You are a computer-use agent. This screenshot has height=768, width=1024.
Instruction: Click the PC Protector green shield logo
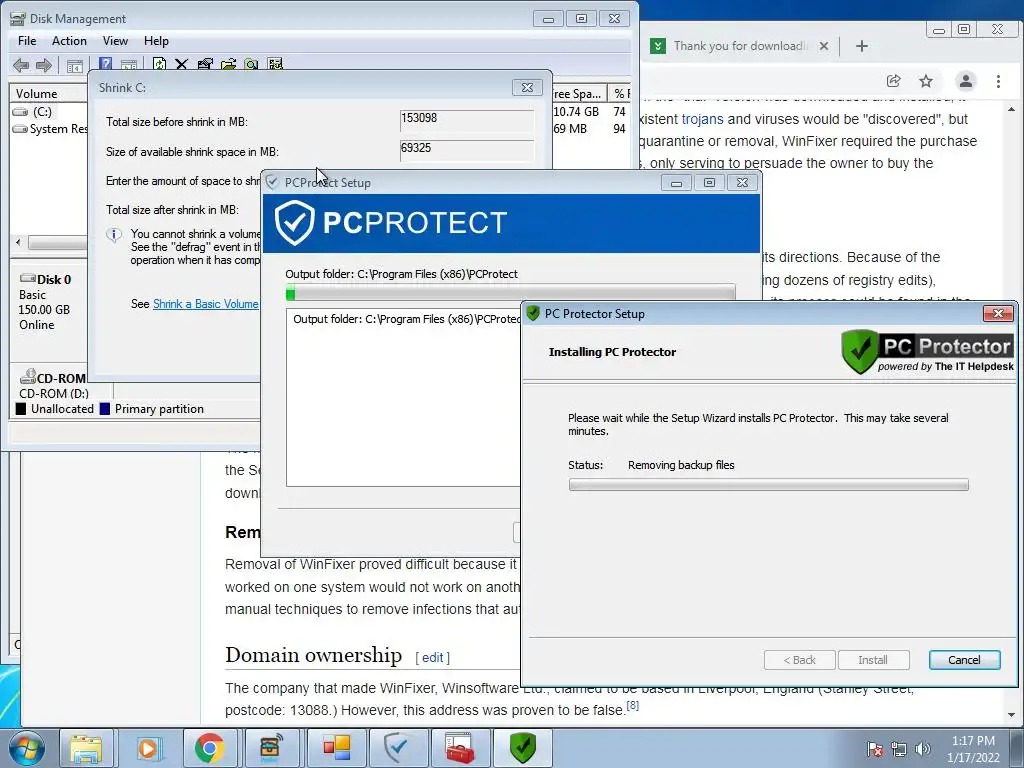859,351
